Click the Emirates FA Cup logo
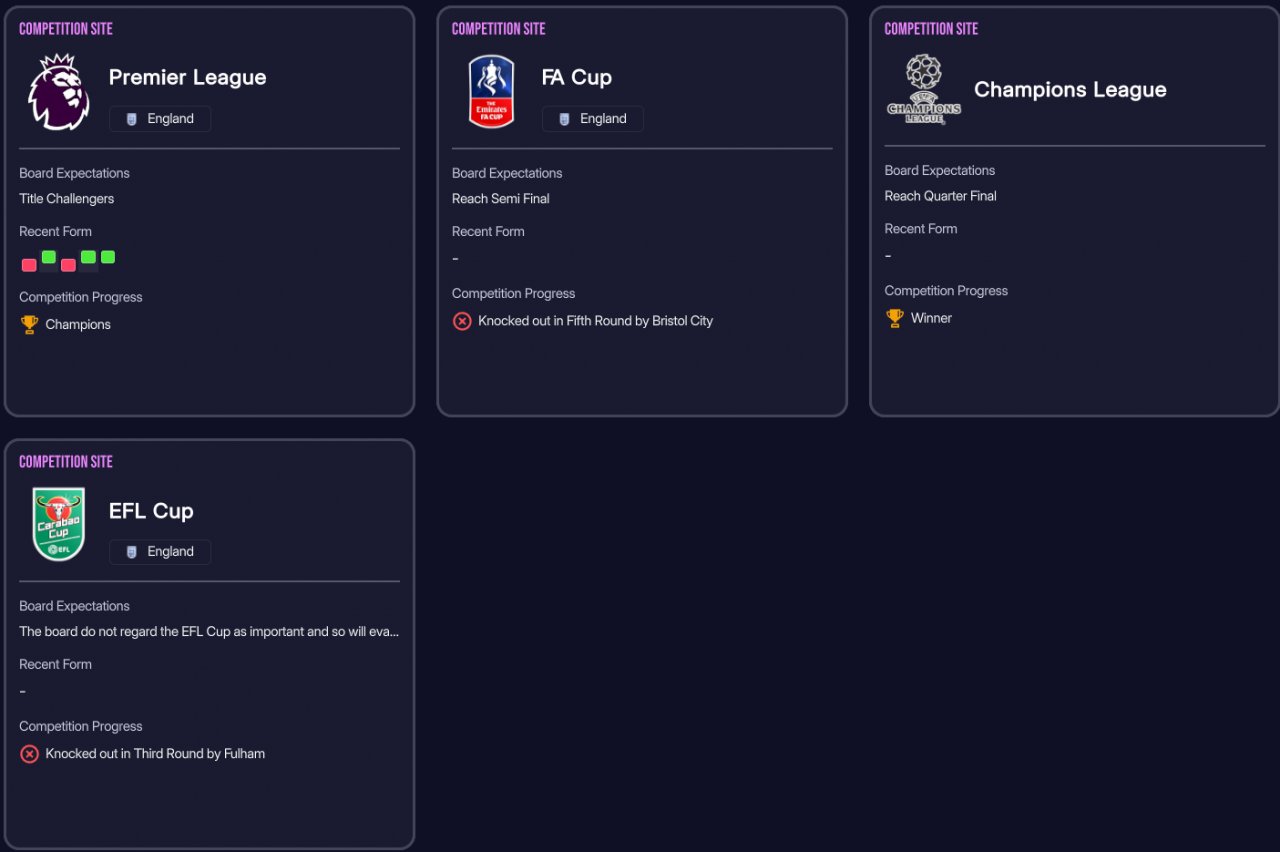Viewport: 1280px width, 852px height. click(x=491, y=92)
